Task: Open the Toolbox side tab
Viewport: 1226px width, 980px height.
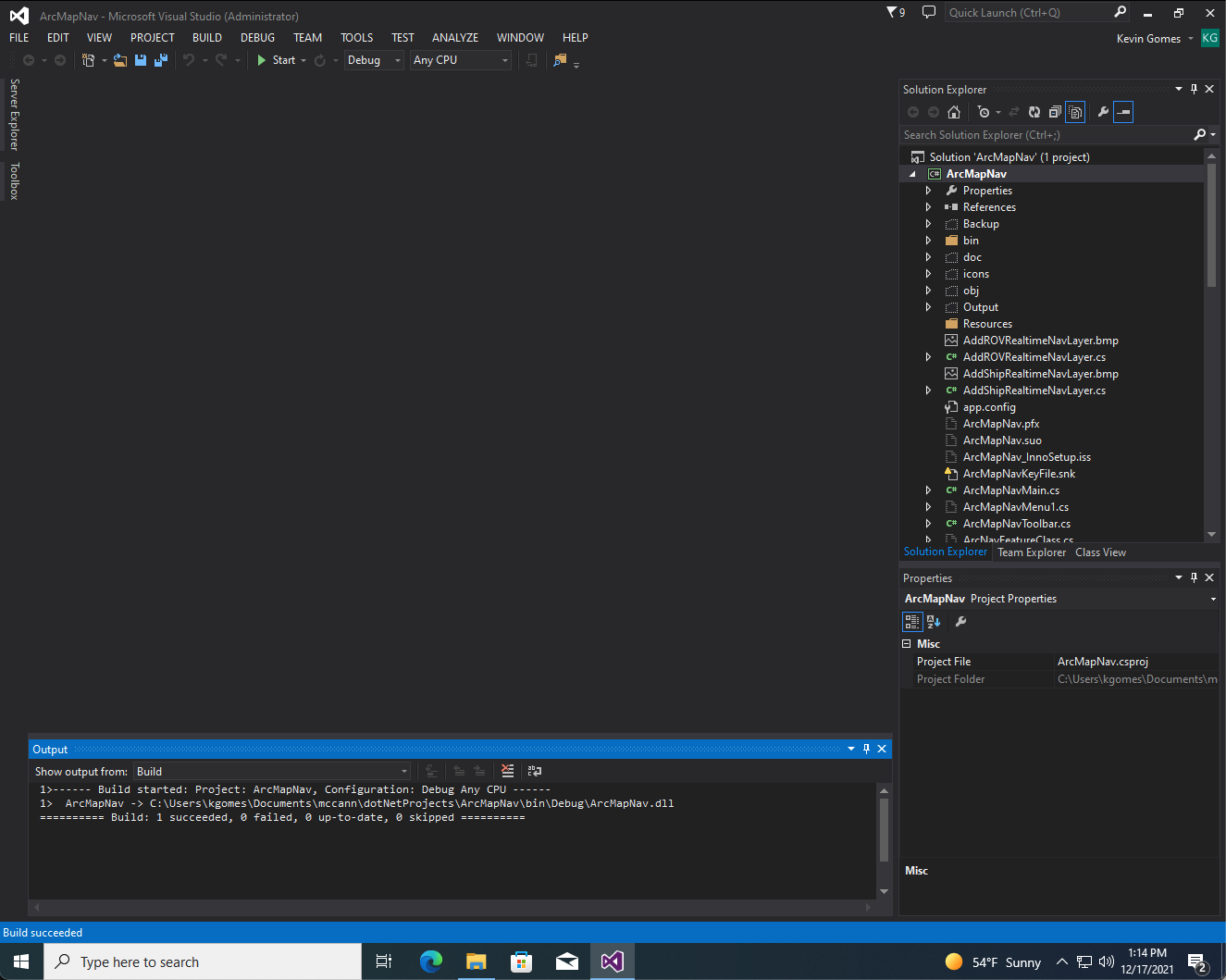Action: (x=14, y=180)
